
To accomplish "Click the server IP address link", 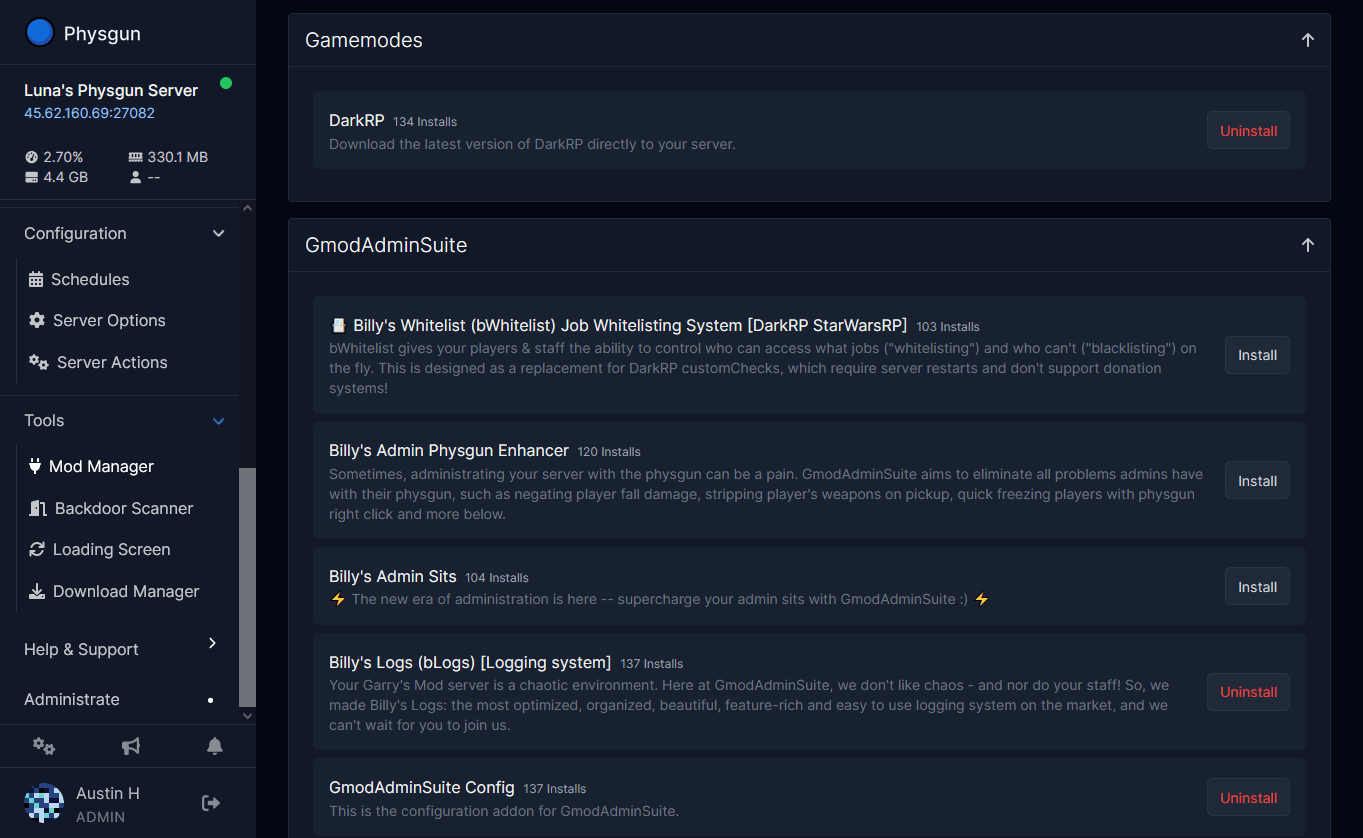I will pyautogui.click(x=89, y=113).
